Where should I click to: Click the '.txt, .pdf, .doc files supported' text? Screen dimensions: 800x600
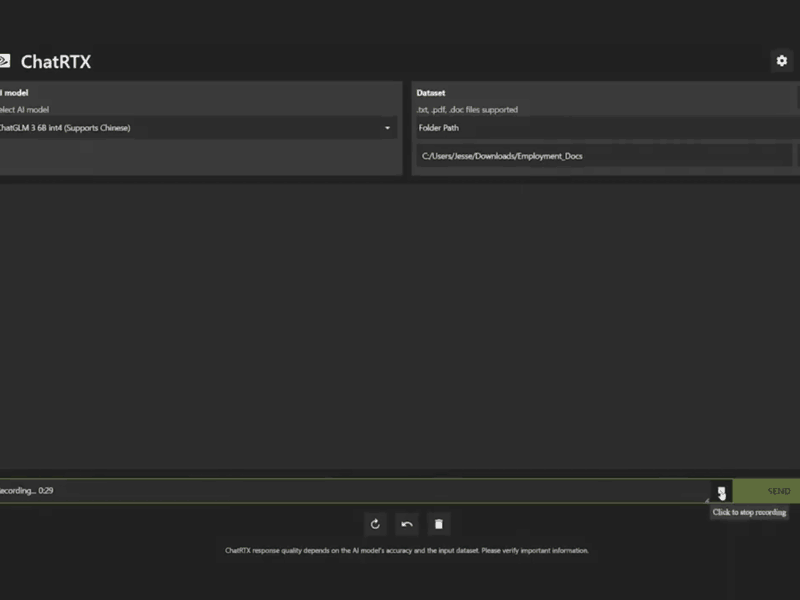pos(467,110)
